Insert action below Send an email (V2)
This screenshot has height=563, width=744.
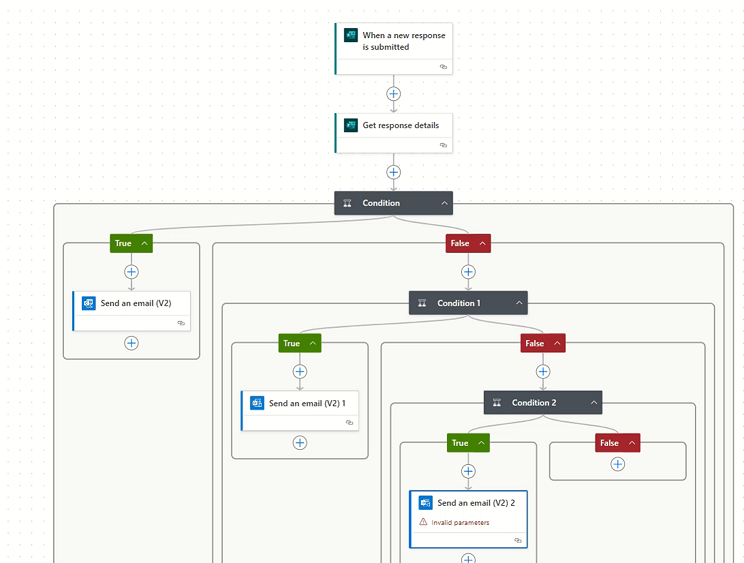(x=131, y=343)
